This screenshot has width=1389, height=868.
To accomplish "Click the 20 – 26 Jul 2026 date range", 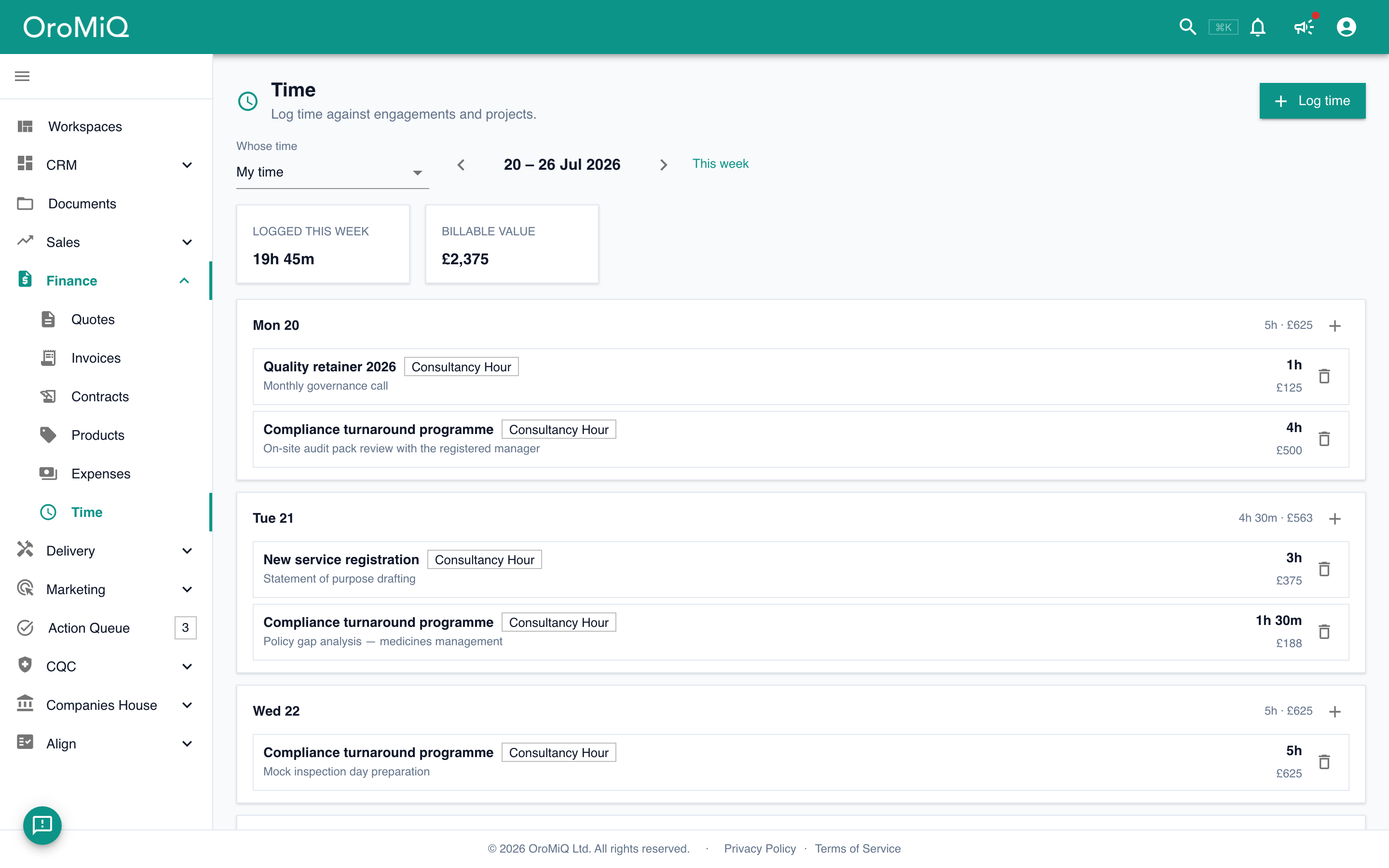I will pos(562,165).
